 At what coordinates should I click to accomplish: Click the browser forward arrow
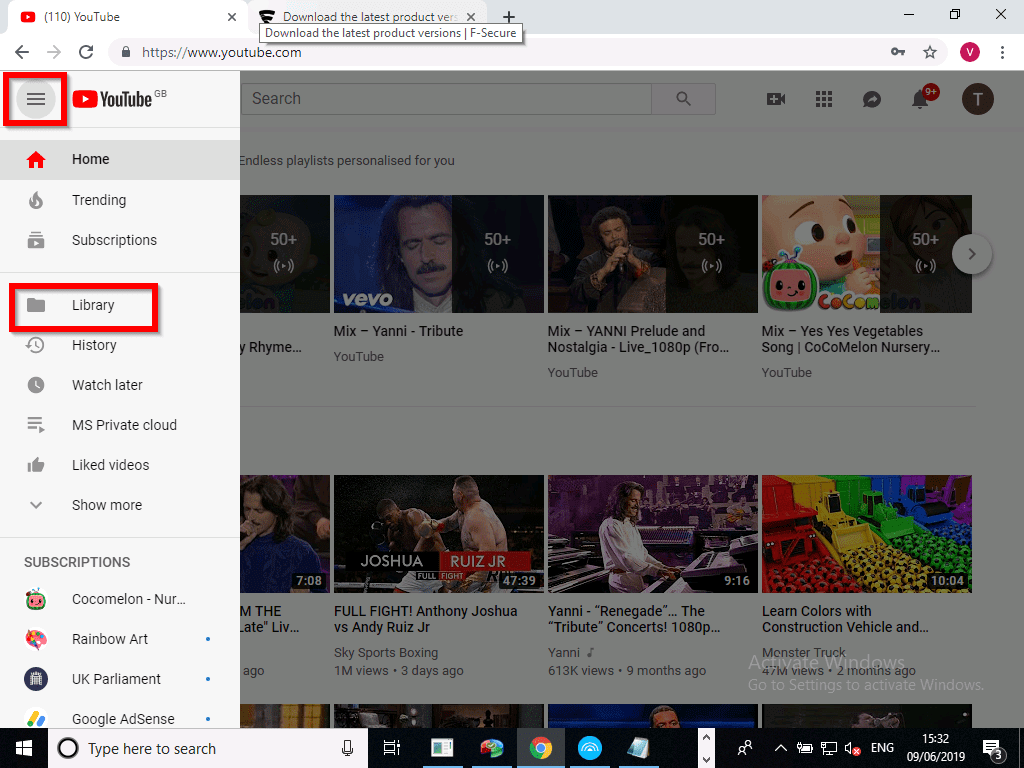tap(54, 52)
